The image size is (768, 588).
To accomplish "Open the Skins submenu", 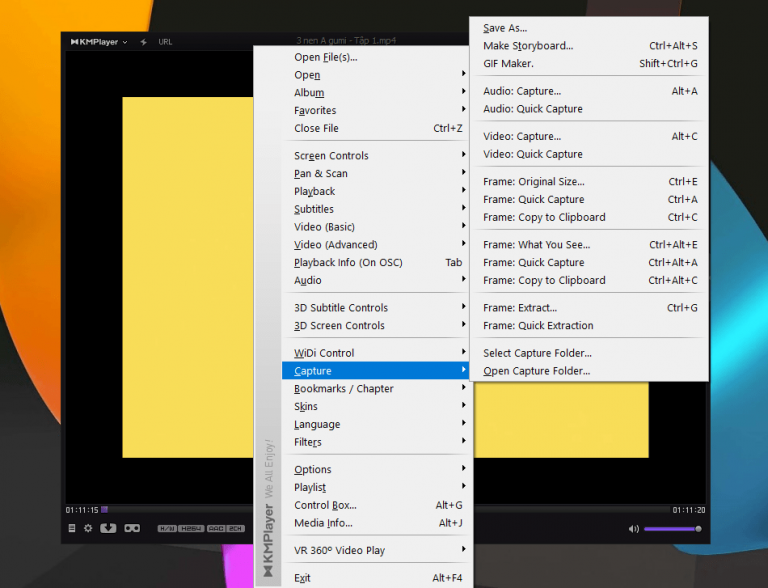I will coord(377,406).
